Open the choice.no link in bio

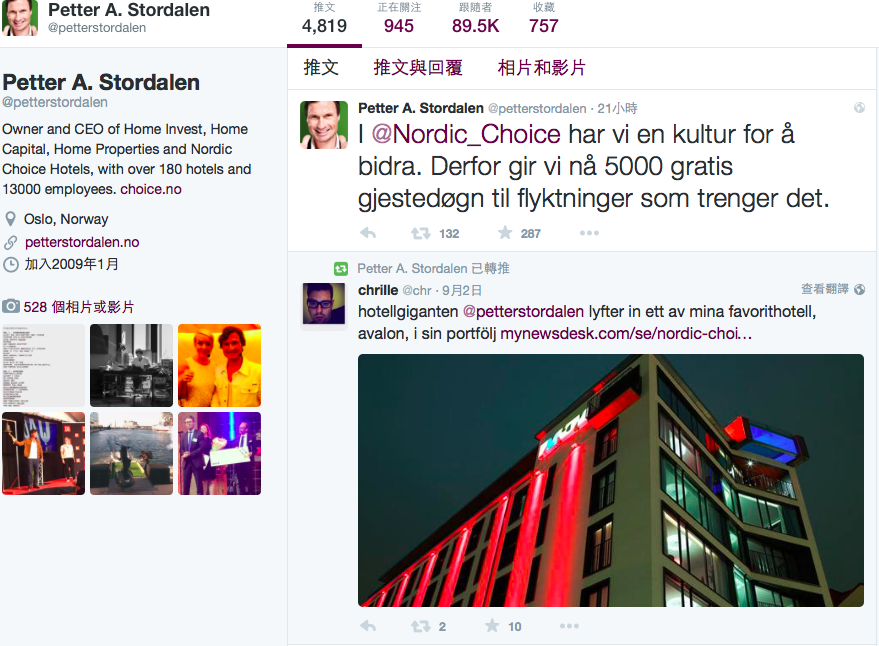(151, 189)
